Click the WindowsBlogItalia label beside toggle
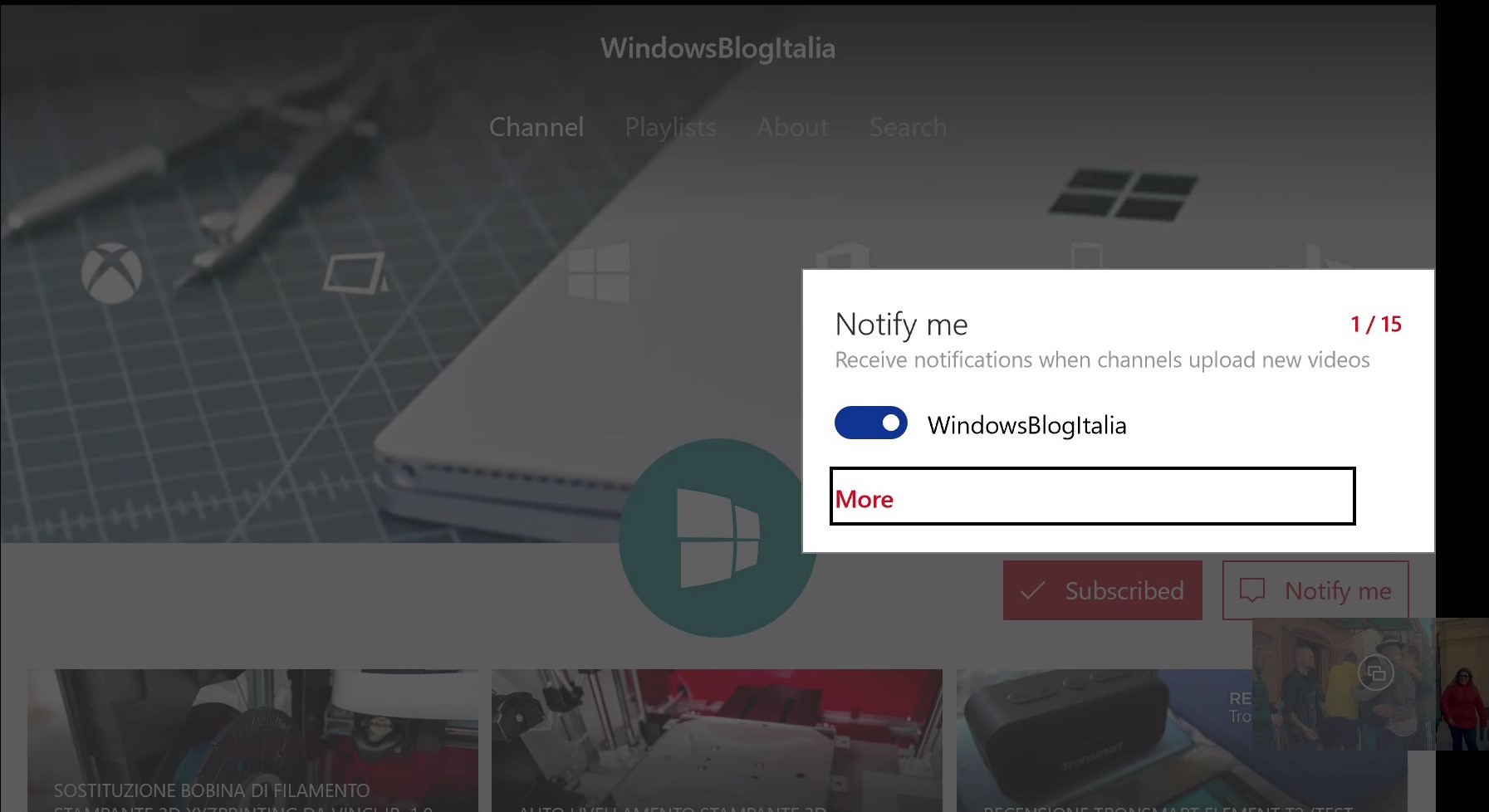Image resolution: width=1489 pixels, height=812 pixels. 1027,425
